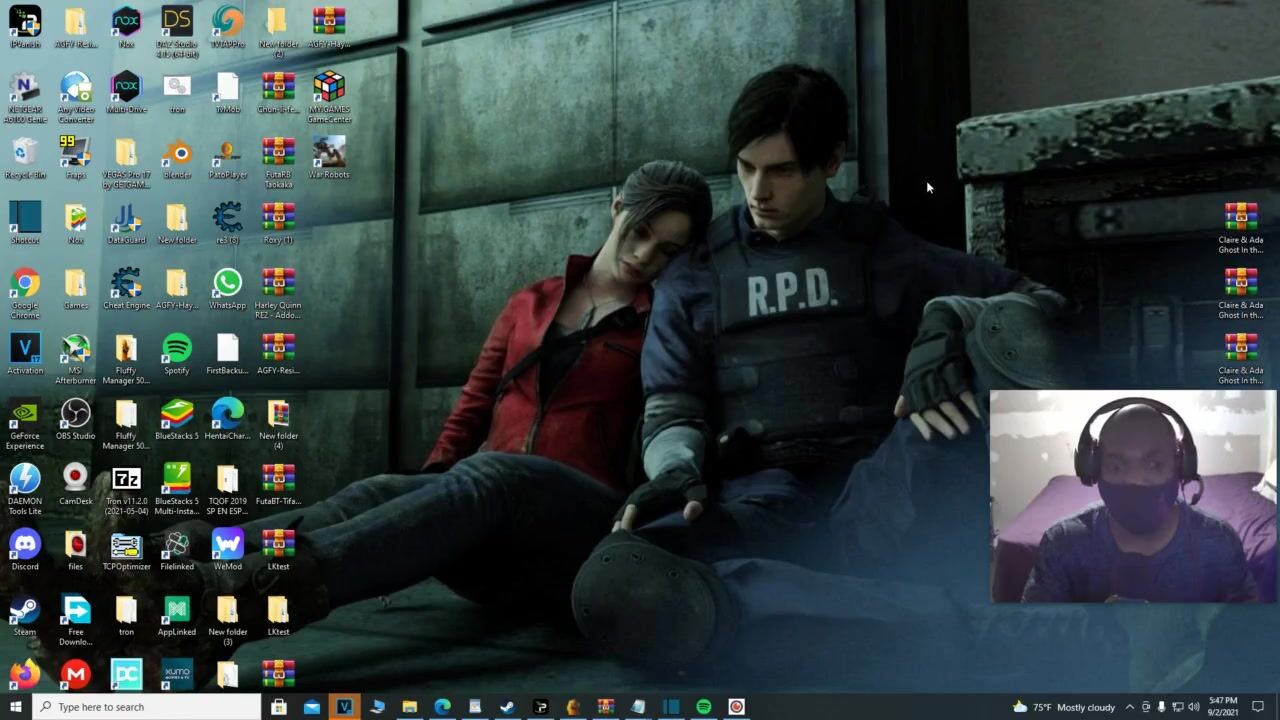This screenshot has height=720, width=1280.
Task: Open File Explorer from the taskbar
Action: click(409, 707)
